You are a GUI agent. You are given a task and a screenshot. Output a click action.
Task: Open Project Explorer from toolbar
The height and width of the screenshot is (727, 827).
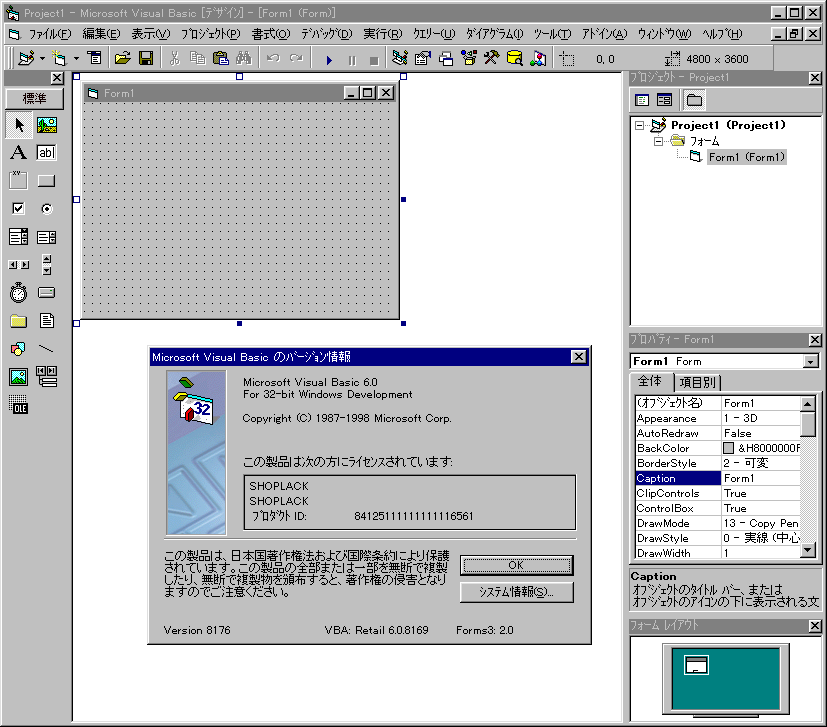(x=400, y=58)
